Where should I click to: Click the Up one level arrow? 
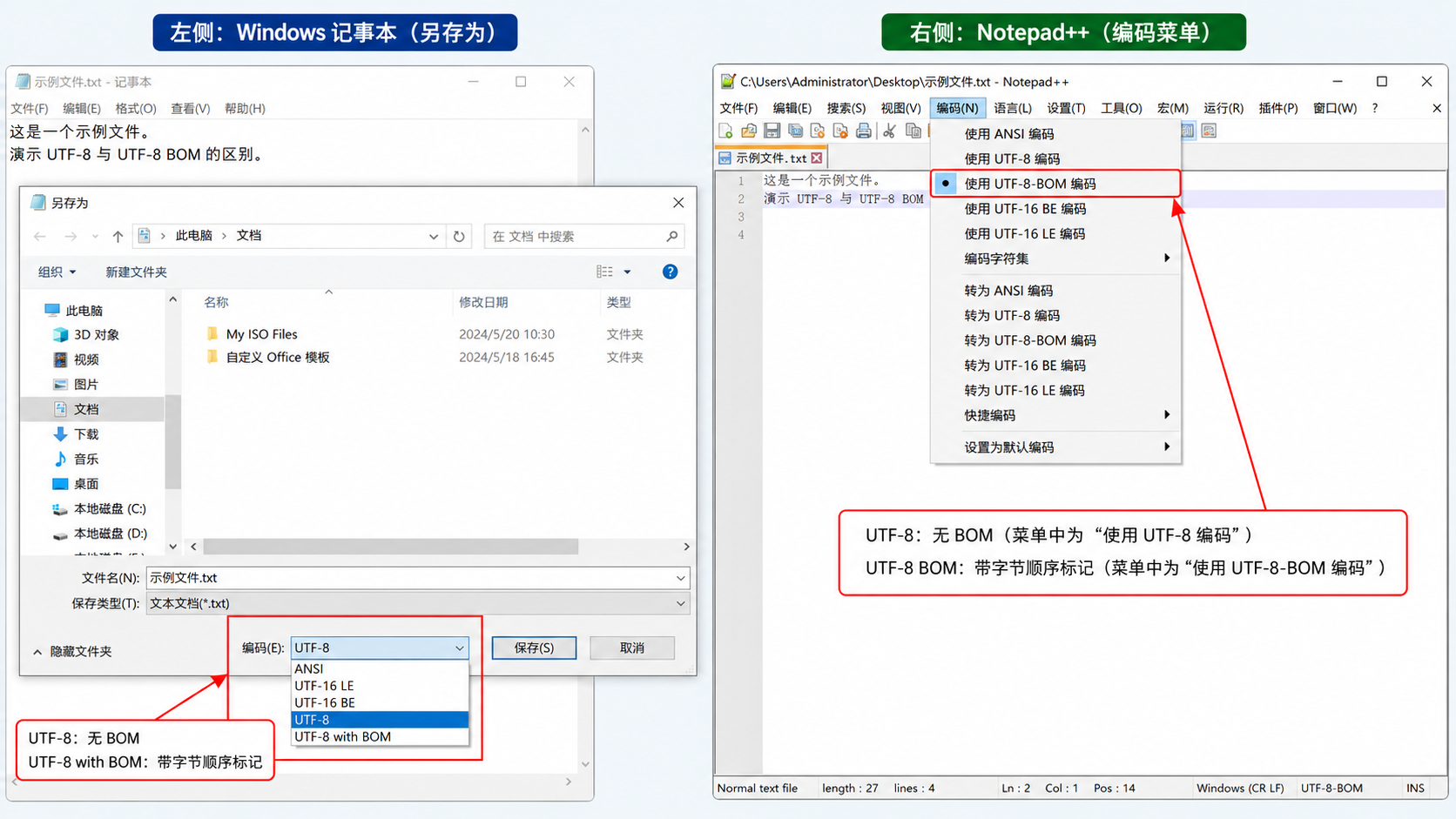118,236
